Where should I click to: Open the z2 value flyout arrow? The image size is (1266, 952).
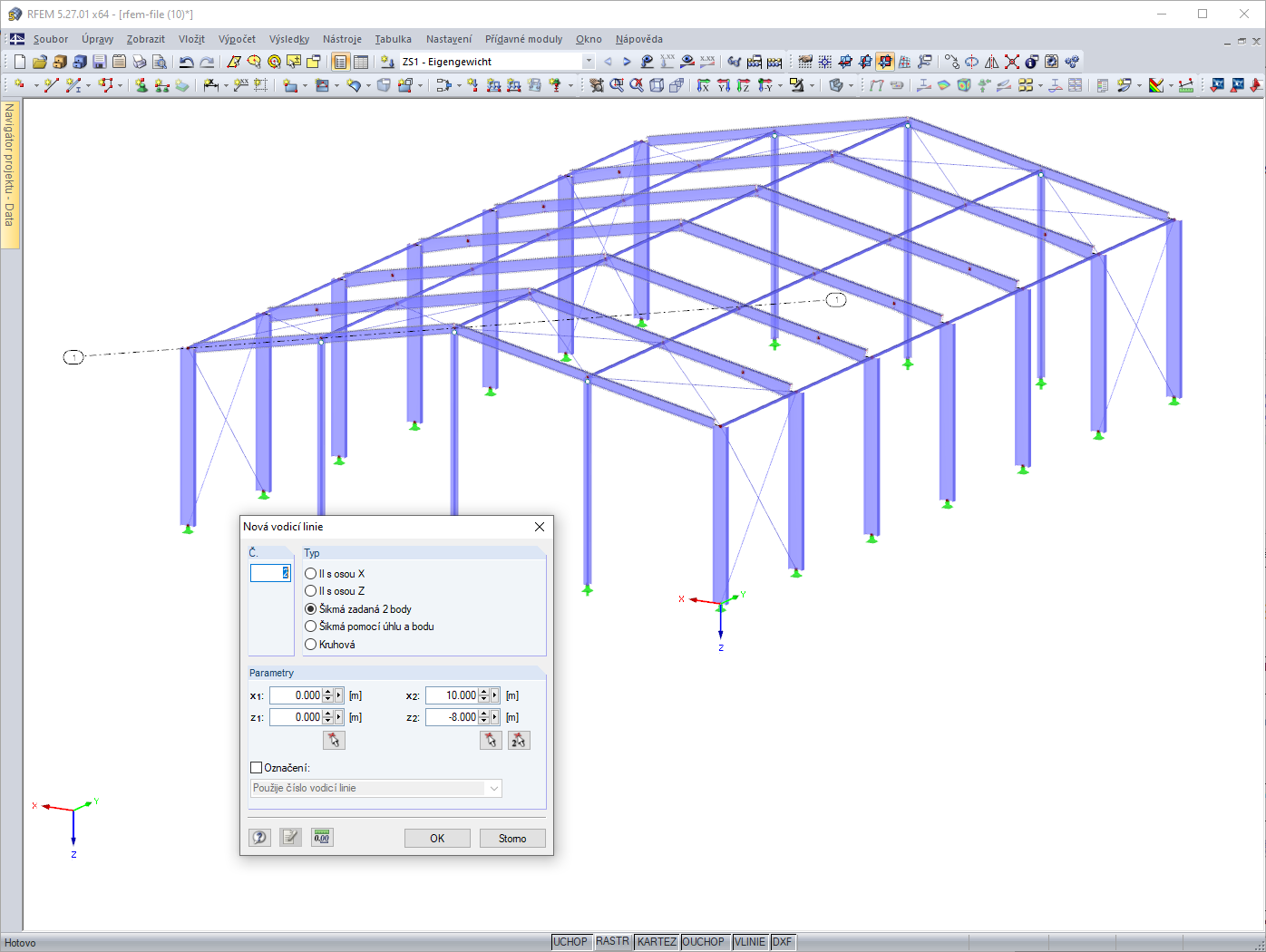[495, 717]
